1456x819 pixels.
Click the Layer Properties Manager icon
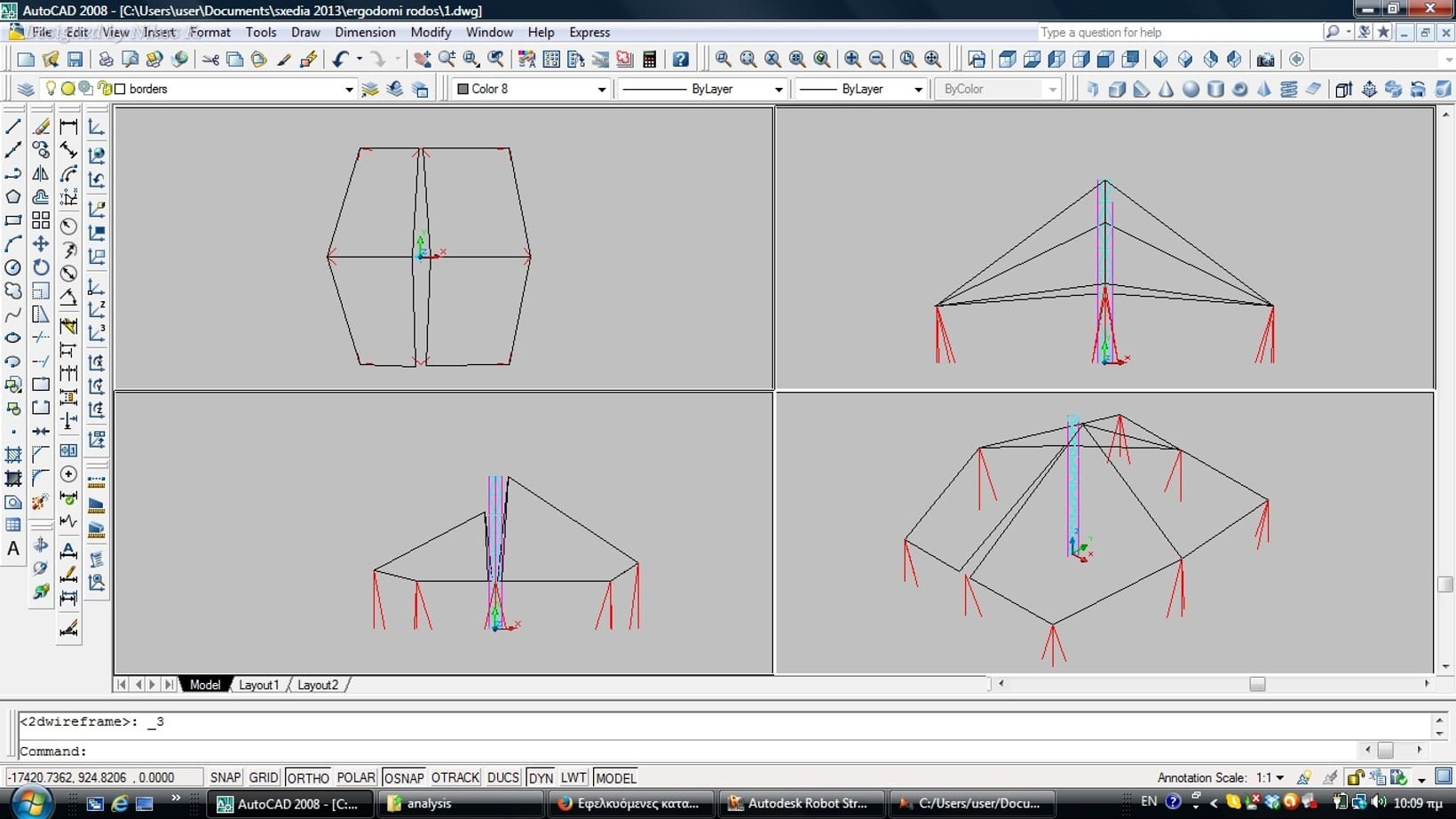tap(26, 89)
